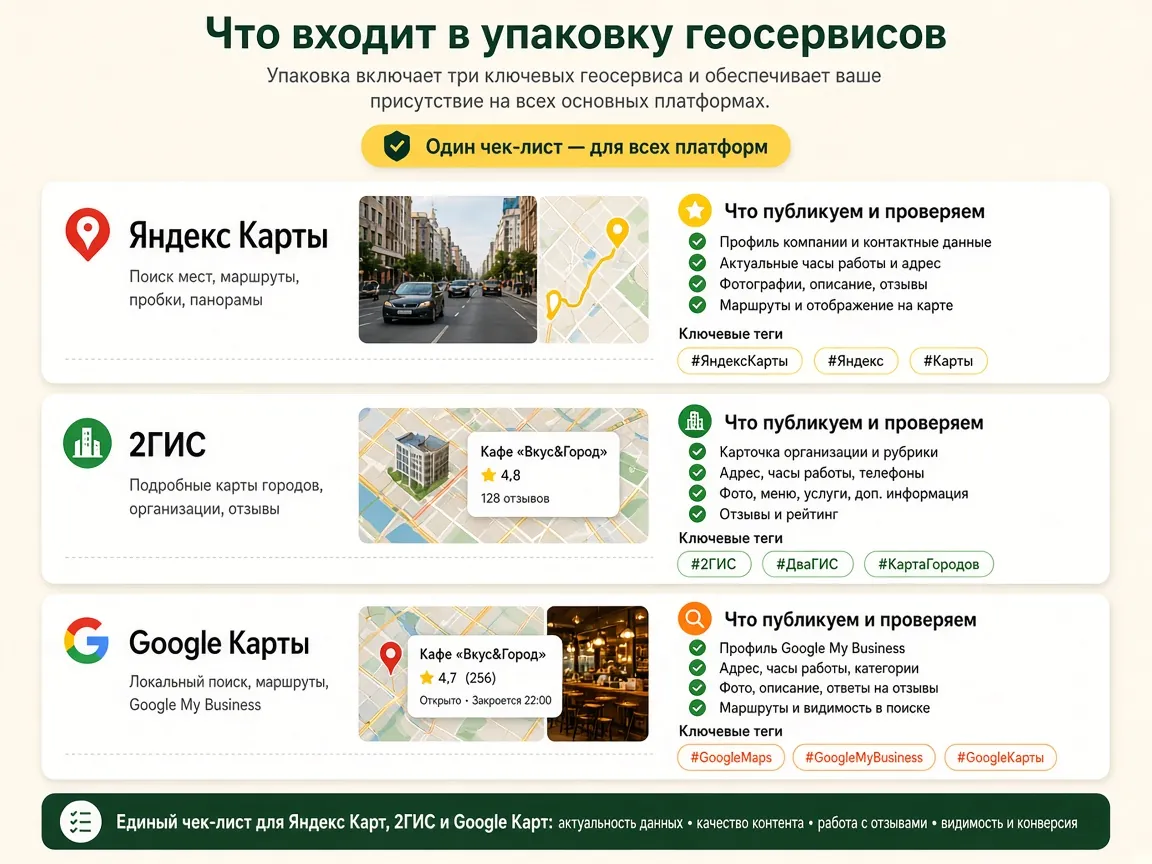Click the Поиск мест, маршруты description text
Screen dimensions: 1152x864
(x=214, y=288)
